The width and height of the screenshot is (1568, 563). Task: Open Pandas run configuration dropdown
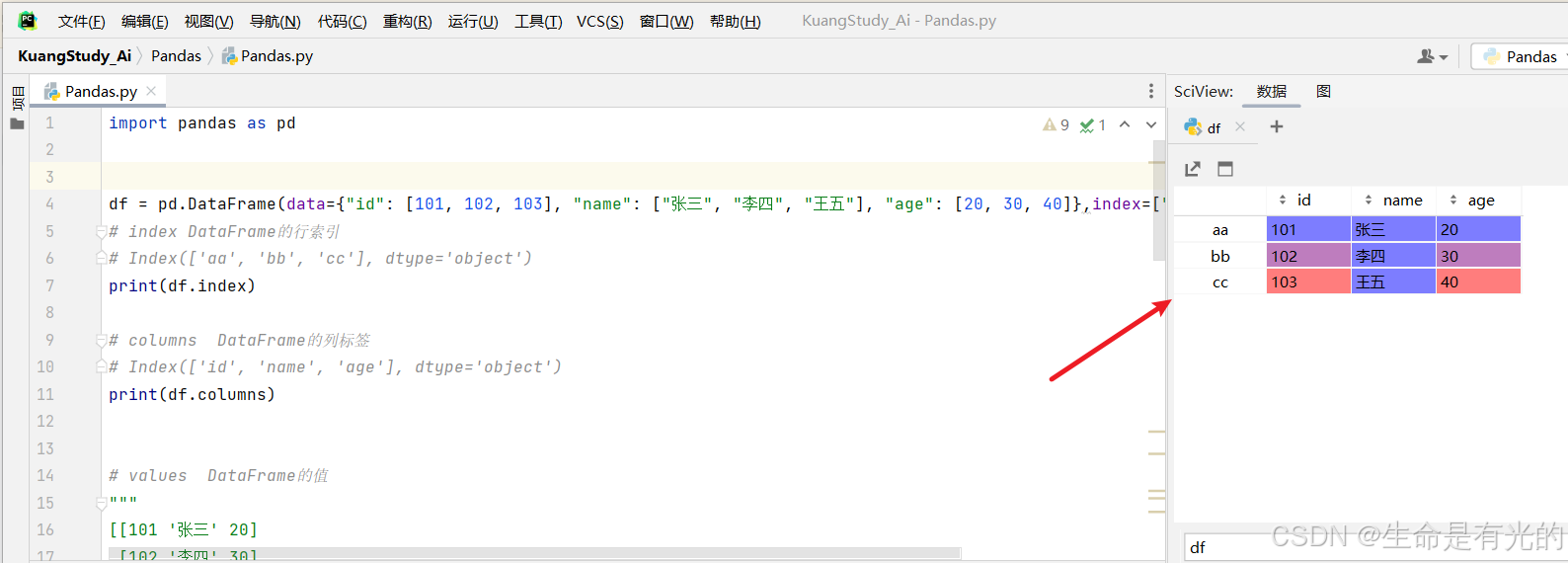[x=1520, y=56]
